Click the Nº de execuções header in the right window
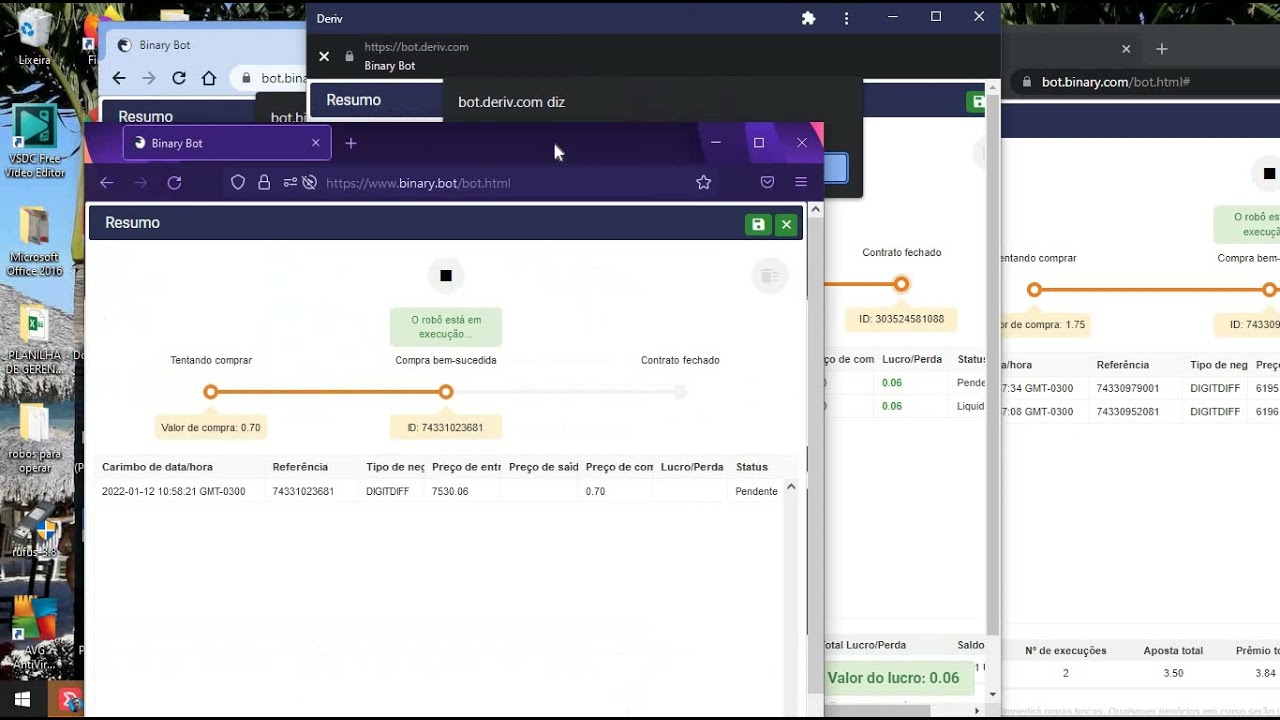Viewport: 1280px width, 720px height. coord(1066,650)
